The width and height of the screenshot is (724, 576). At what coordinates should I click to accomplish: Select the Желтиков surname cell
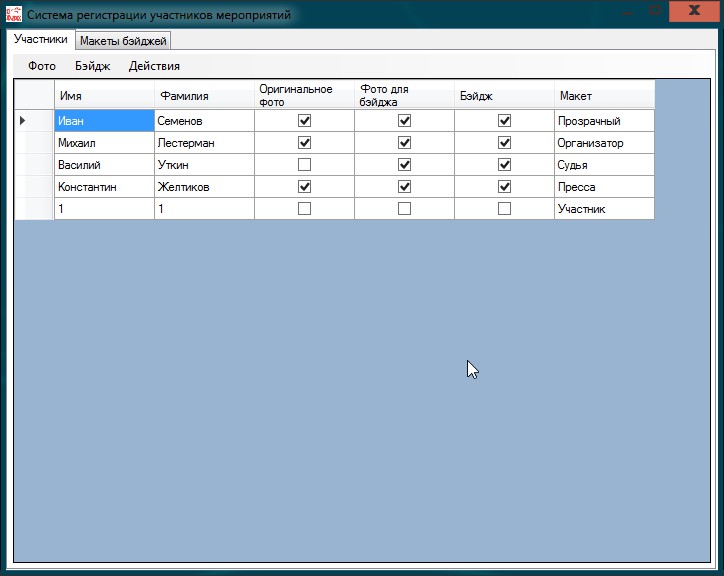pos(205,187)
